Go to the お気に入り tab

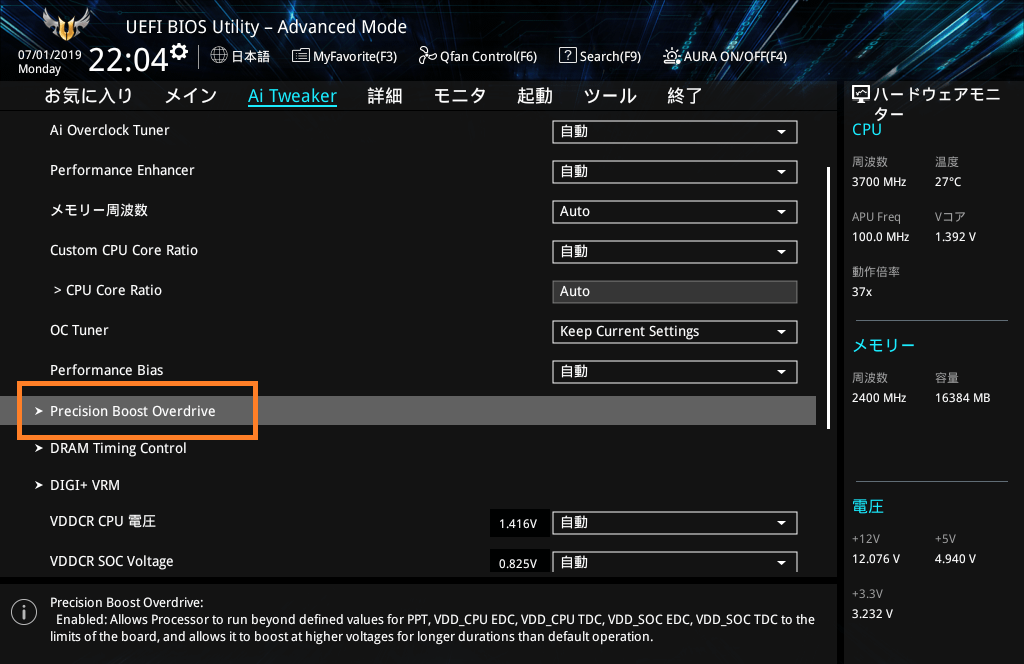click(89, 96)
